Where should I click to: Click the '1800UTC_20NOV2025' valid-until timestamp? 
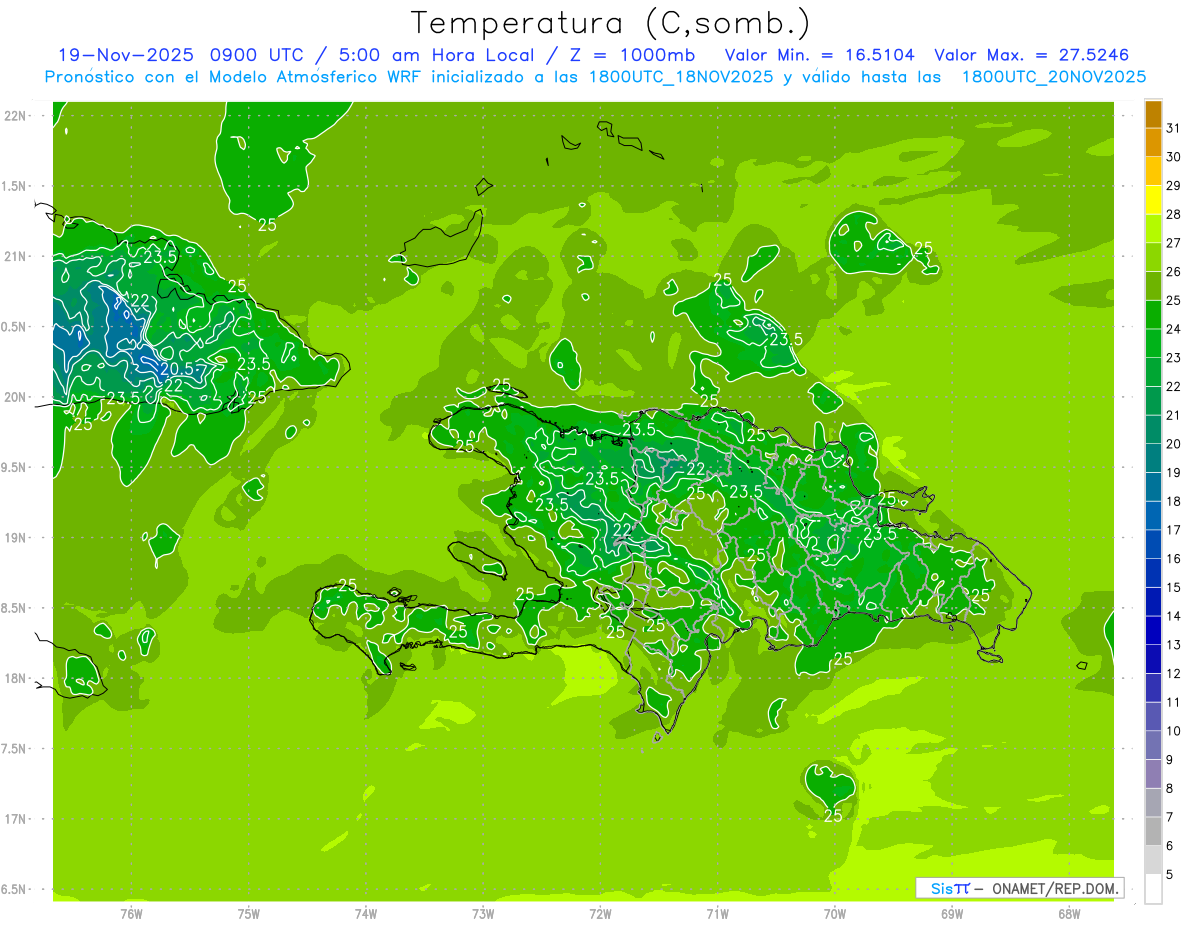point(1054,77)
